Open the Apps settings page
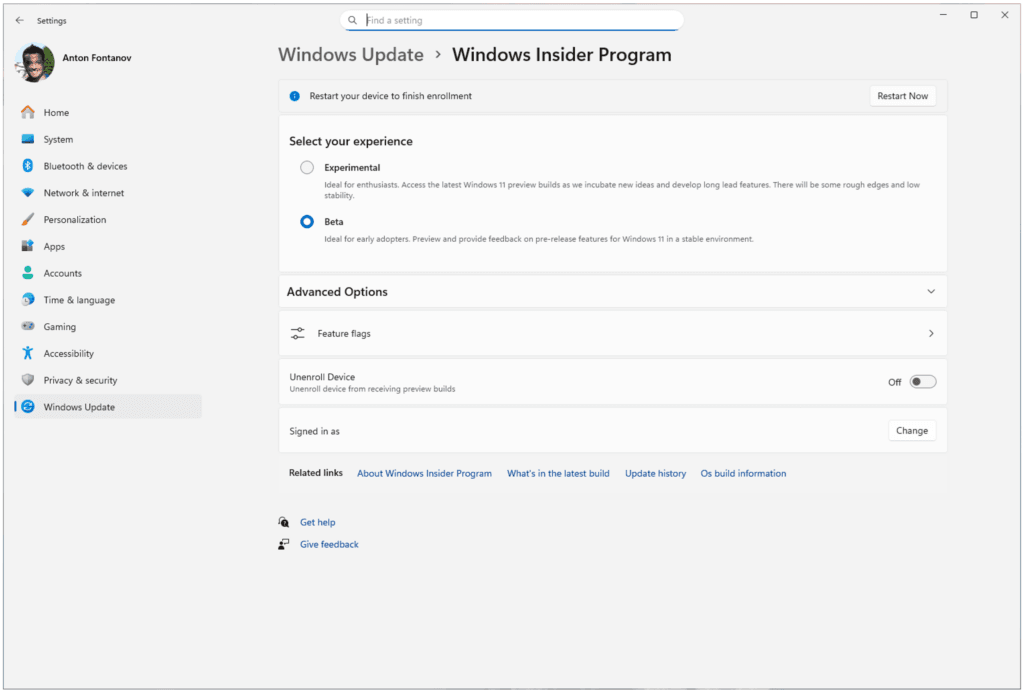This screenshot has height=692, width=1024. (54, 247)
